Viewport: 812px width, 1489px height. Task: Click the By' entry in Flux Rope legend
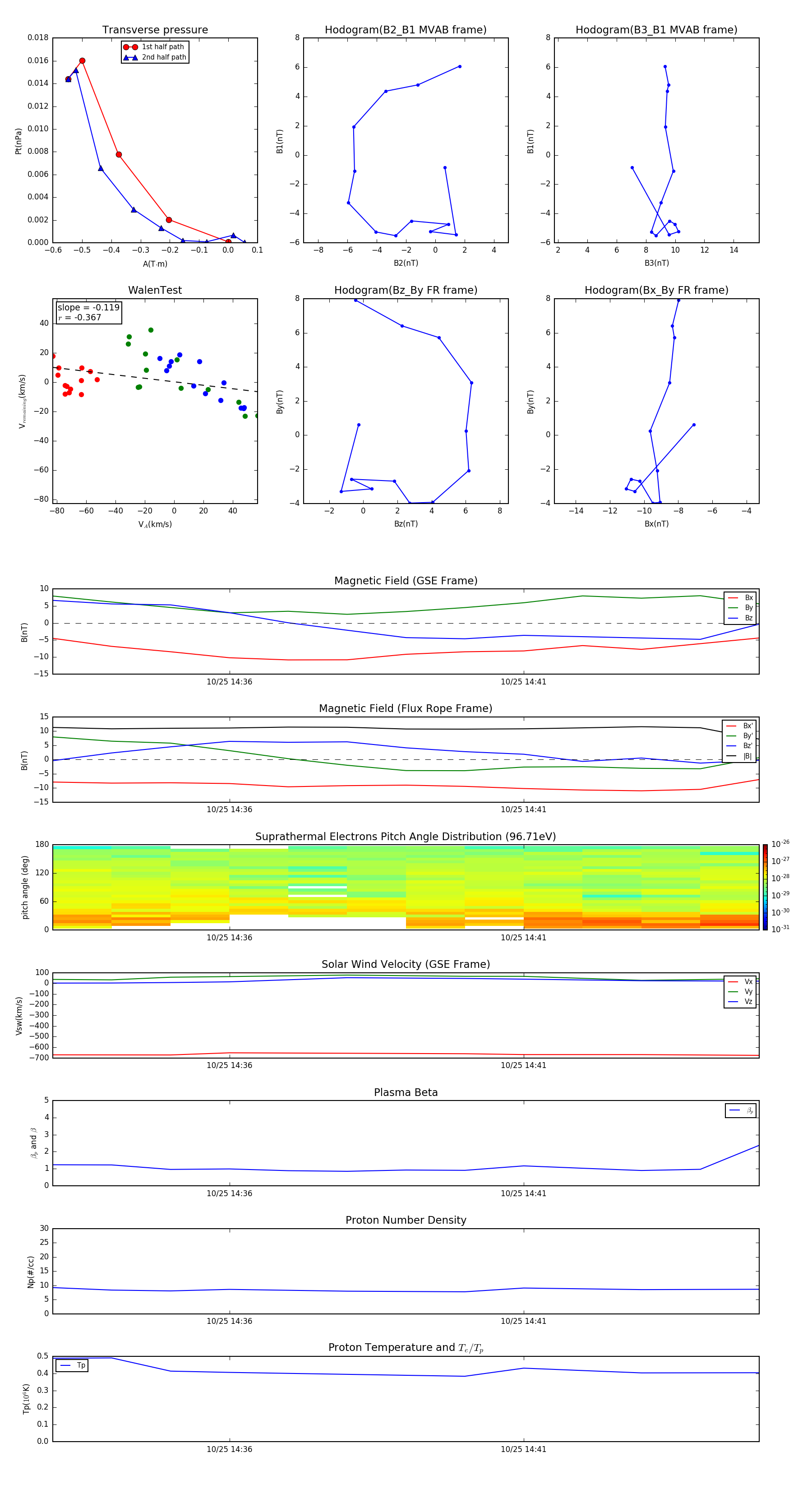click(x=739, y=736)
